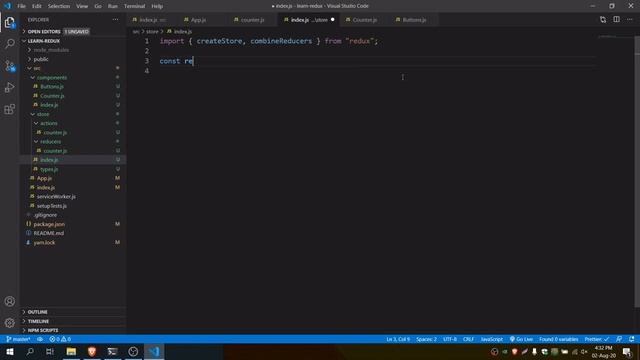Select language mode JavaScript
This screenshot has height=360, width=640.
pyautogui.click(x=491, y=339)
